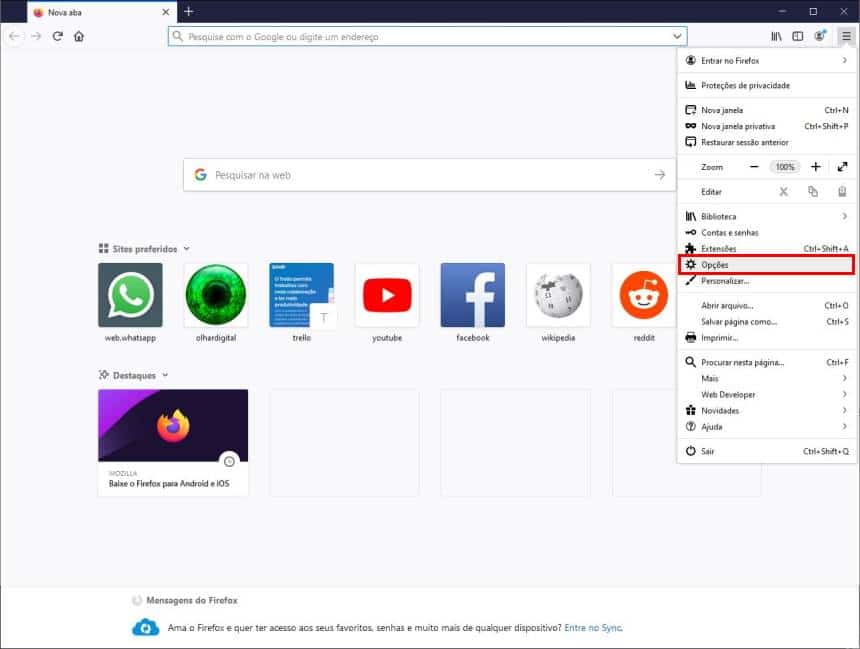Decrease zoom with minus button
This screenshot has height=649, width=860.
(x=754, y=167)
